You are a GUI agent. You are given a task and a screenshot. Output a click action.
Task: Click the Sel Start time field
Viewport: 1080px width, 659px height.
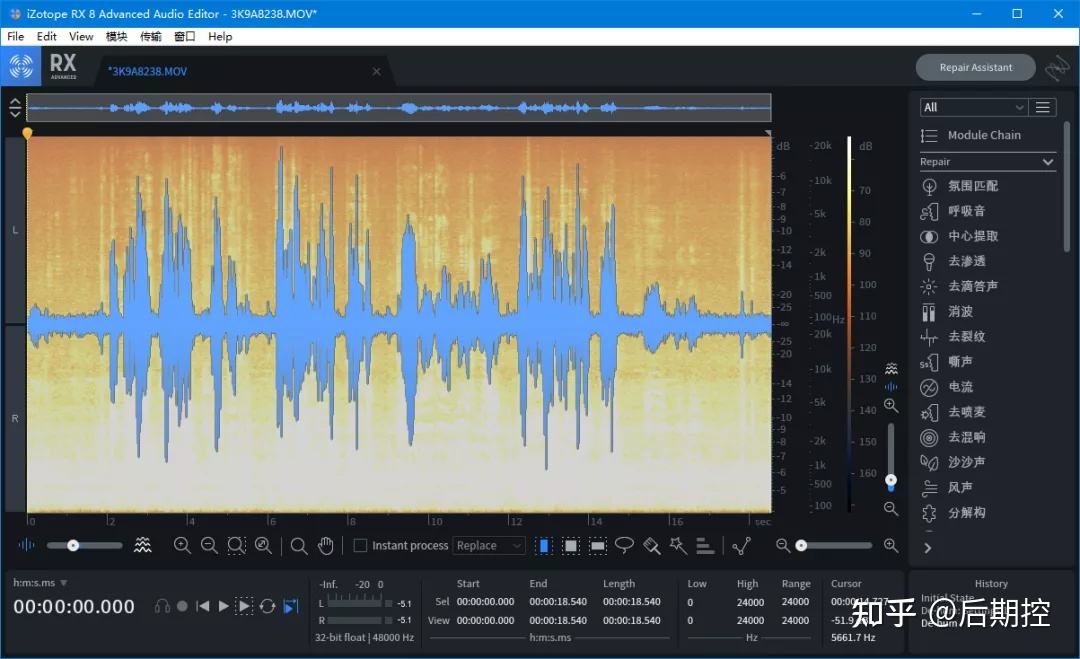click(486, 601)
